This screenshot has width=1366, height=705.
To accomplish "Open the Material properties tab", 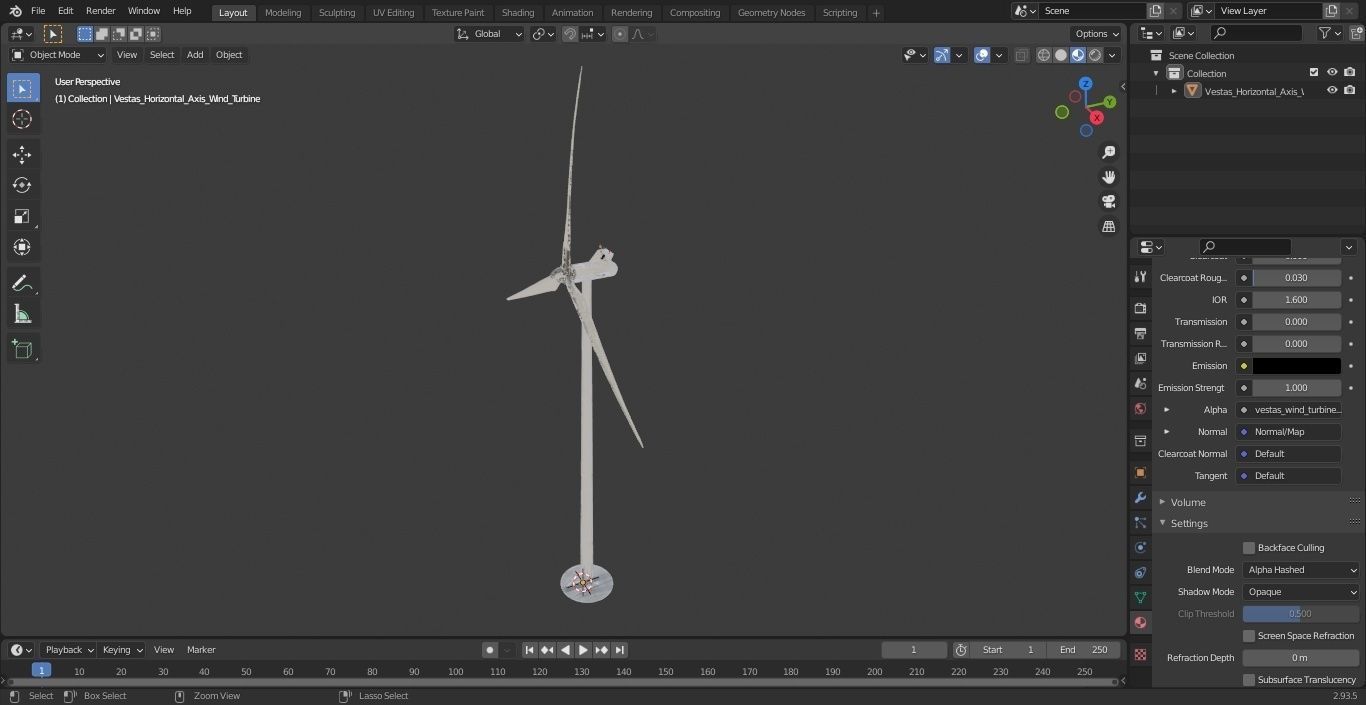I will [1140, 622].
